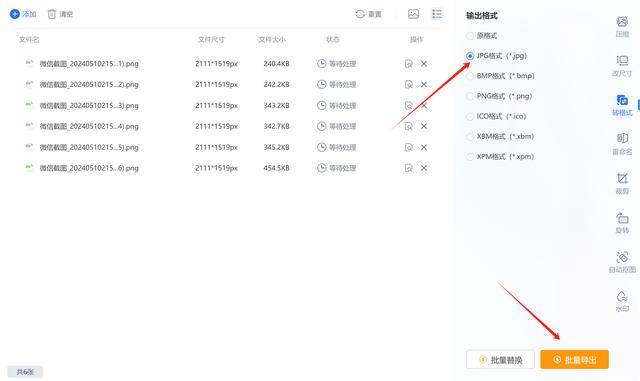640x381 pixels.
Task: Select file name ending in 5).png
Action: point(89,147)
